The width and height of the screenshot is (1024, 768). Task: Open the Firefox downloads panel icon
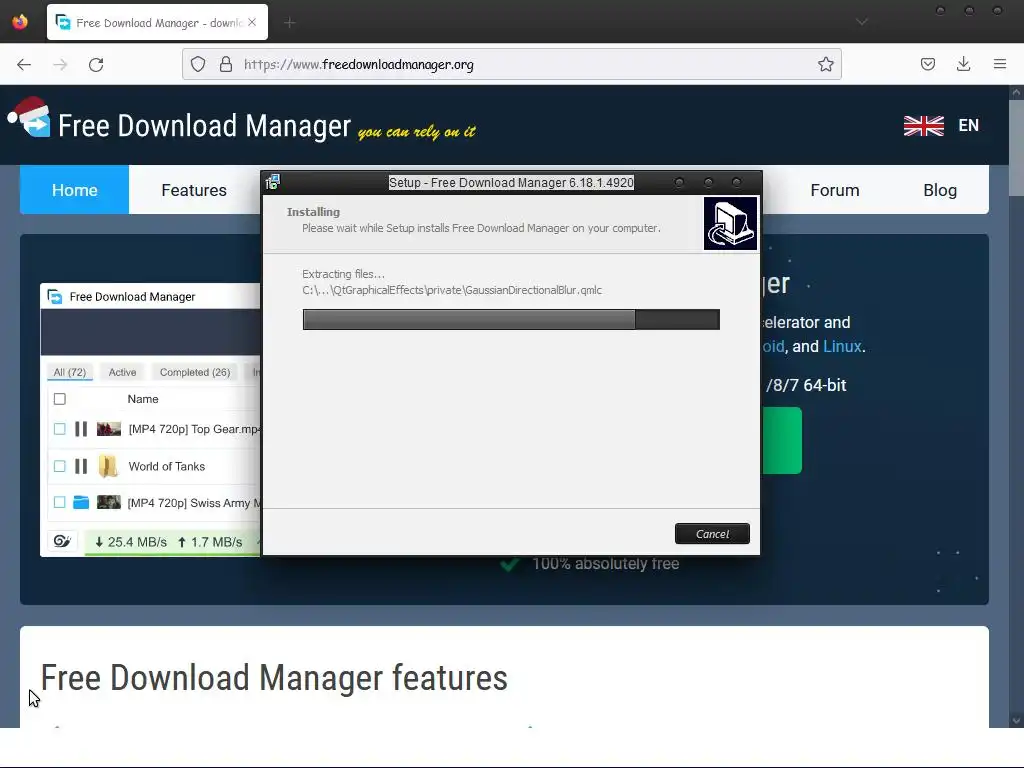click(963, 64)
